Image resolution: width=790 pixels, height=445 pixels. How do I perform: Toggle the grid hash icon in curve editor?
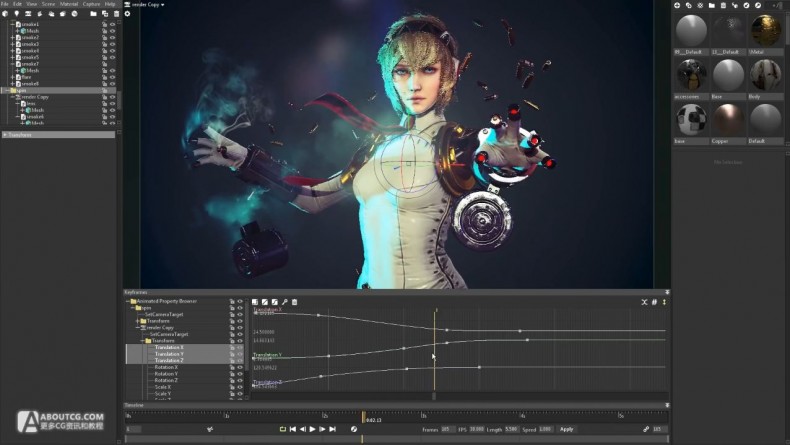(654, 302)
